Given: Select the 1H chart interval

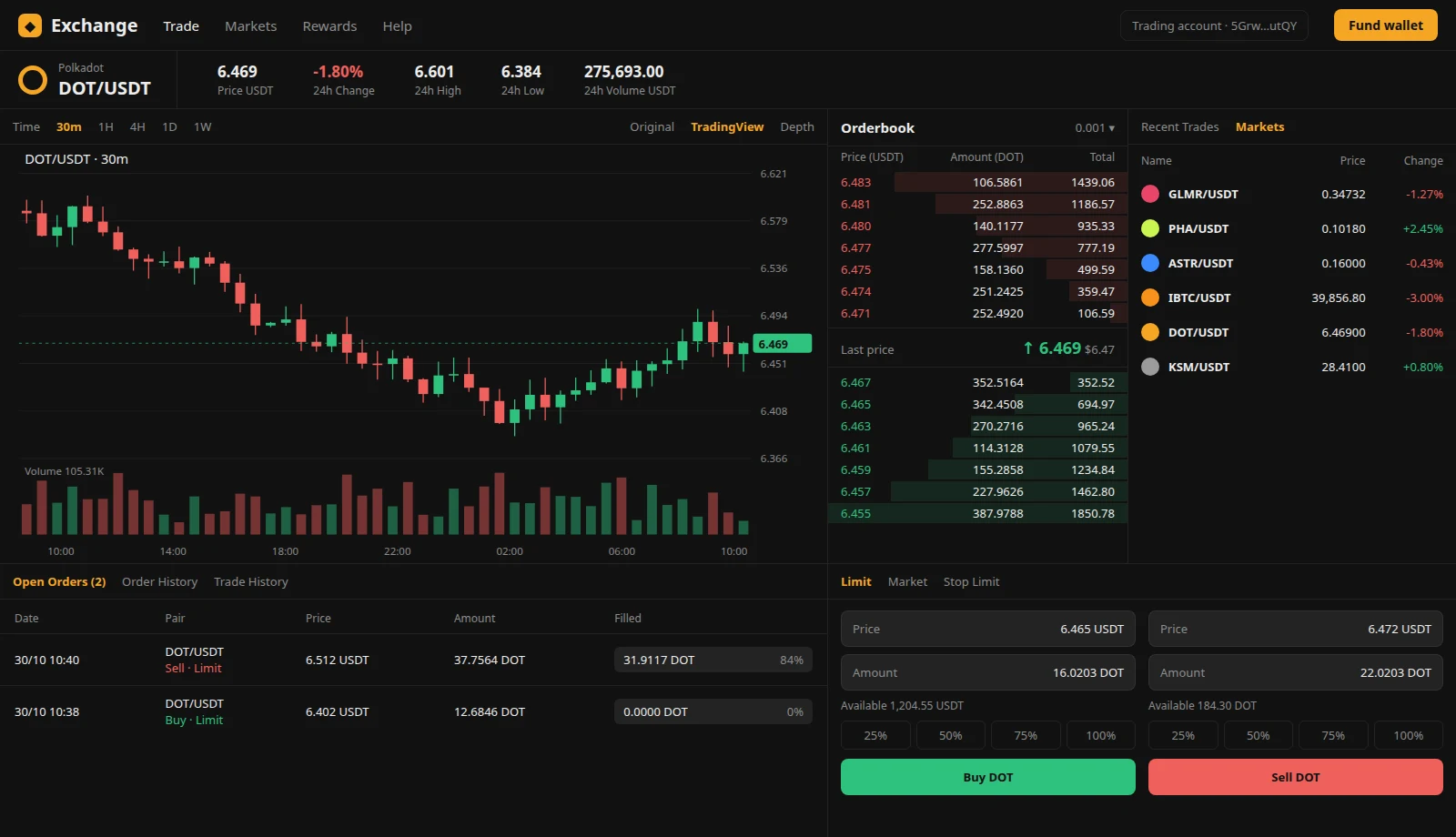Looking at the screenshot, I should [106, 127].
